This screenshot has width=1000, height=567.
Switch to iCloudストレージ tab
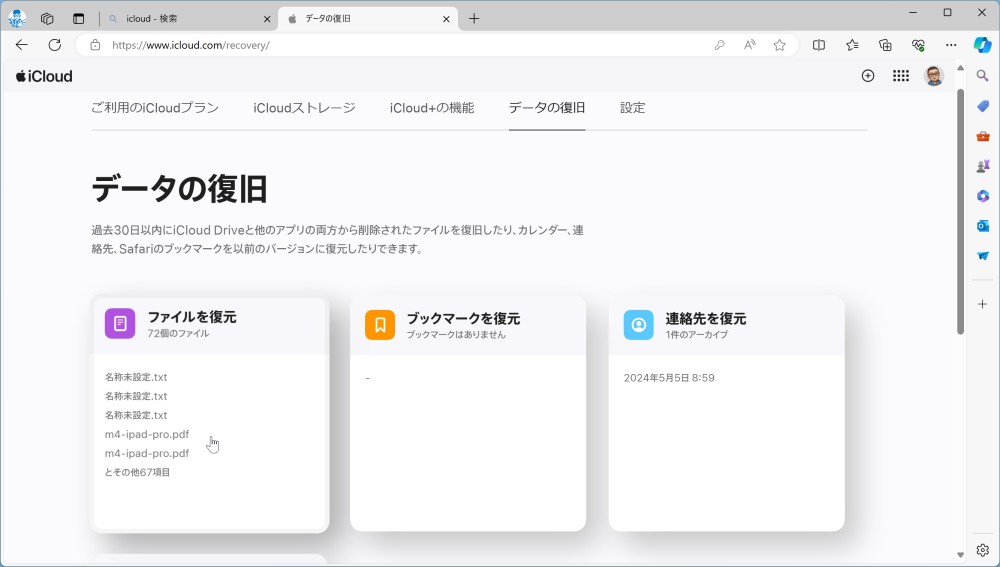pos(304,108)
